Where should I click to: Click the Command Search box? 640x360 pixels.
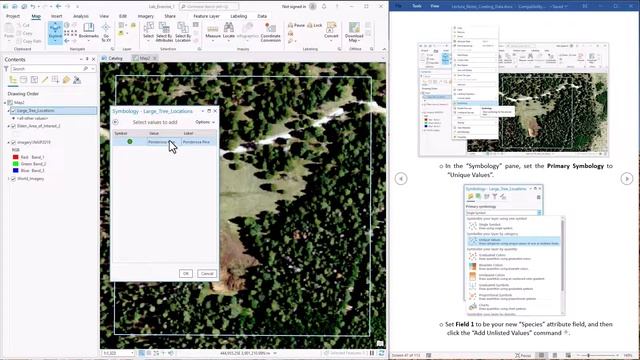[x=209, y=7]
